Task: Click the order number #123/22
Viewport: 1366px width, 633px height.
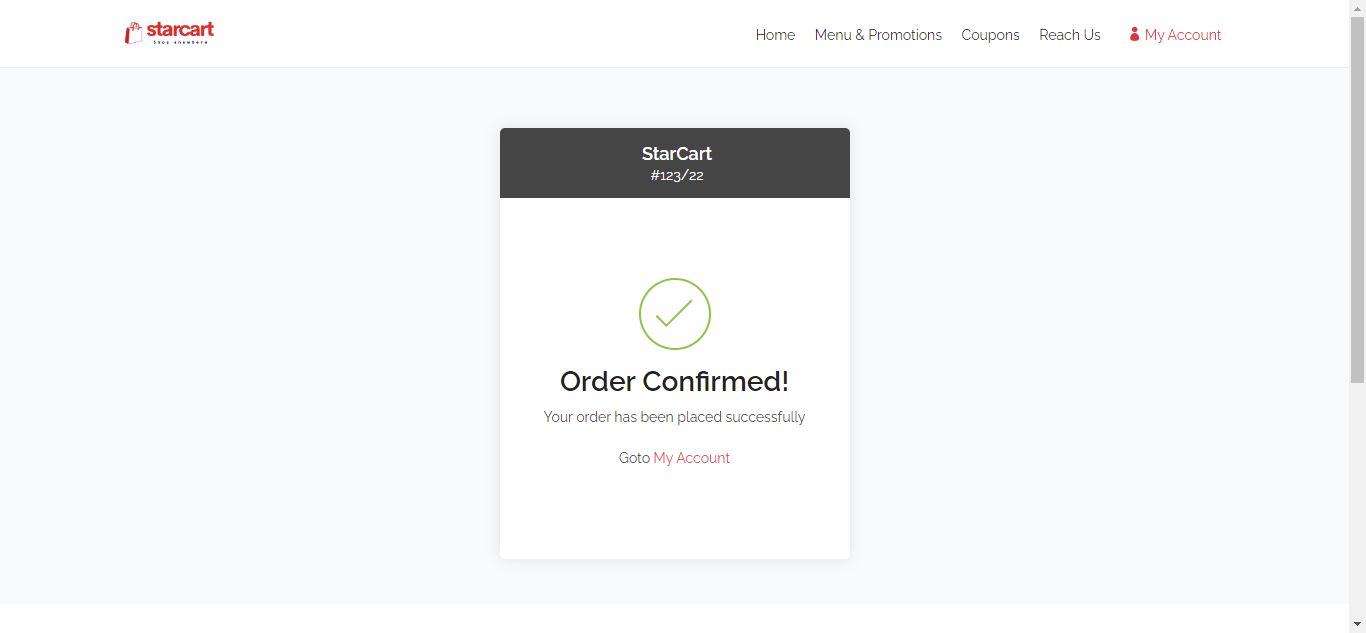Action: [676, 176]
